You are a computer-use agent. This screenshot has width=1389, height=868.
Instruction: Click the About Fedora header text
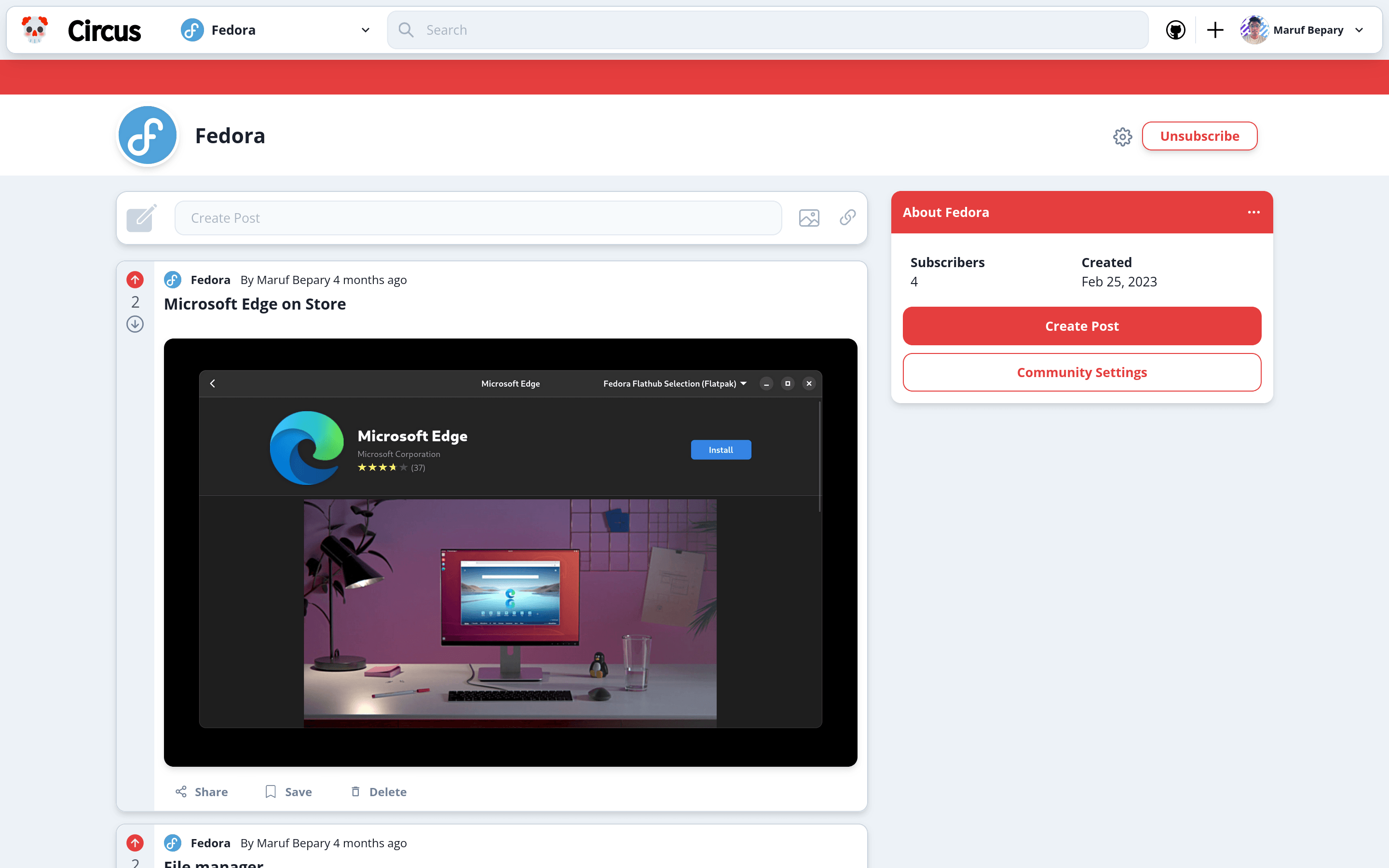945,212
